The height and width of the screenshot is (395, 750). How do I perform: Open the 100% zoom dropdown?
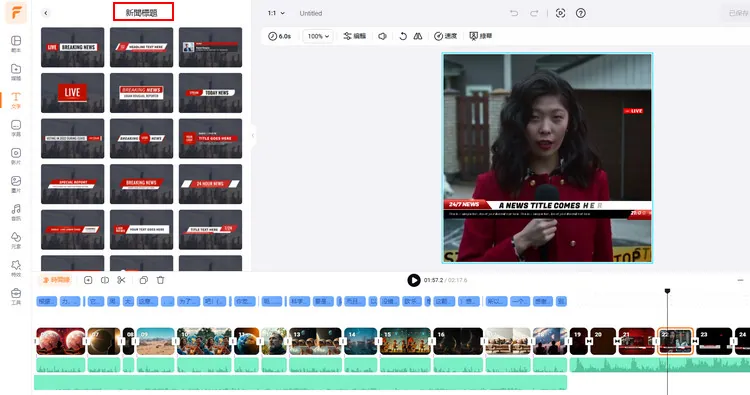[318, 36]
